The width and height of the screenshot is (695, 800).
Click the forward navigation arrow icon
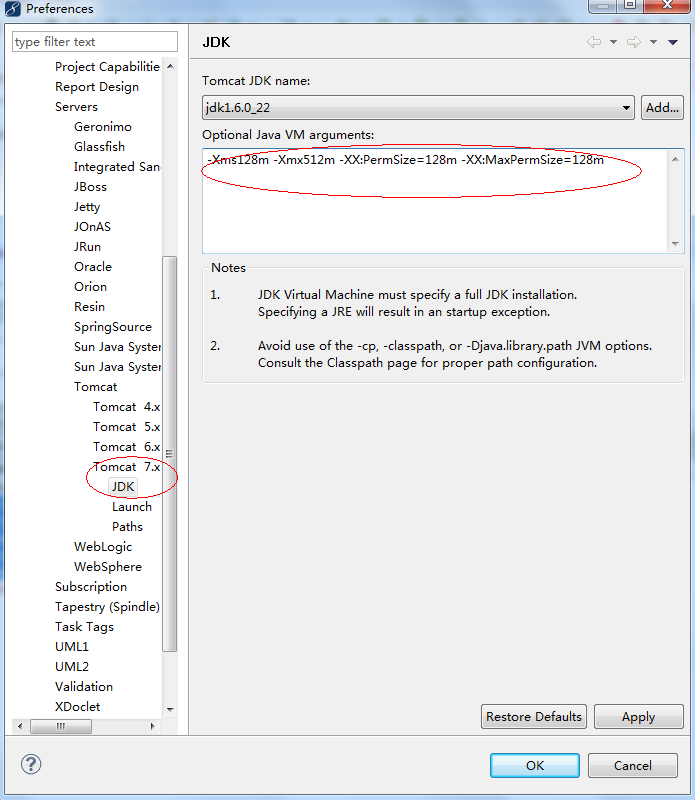coord(634,42)
